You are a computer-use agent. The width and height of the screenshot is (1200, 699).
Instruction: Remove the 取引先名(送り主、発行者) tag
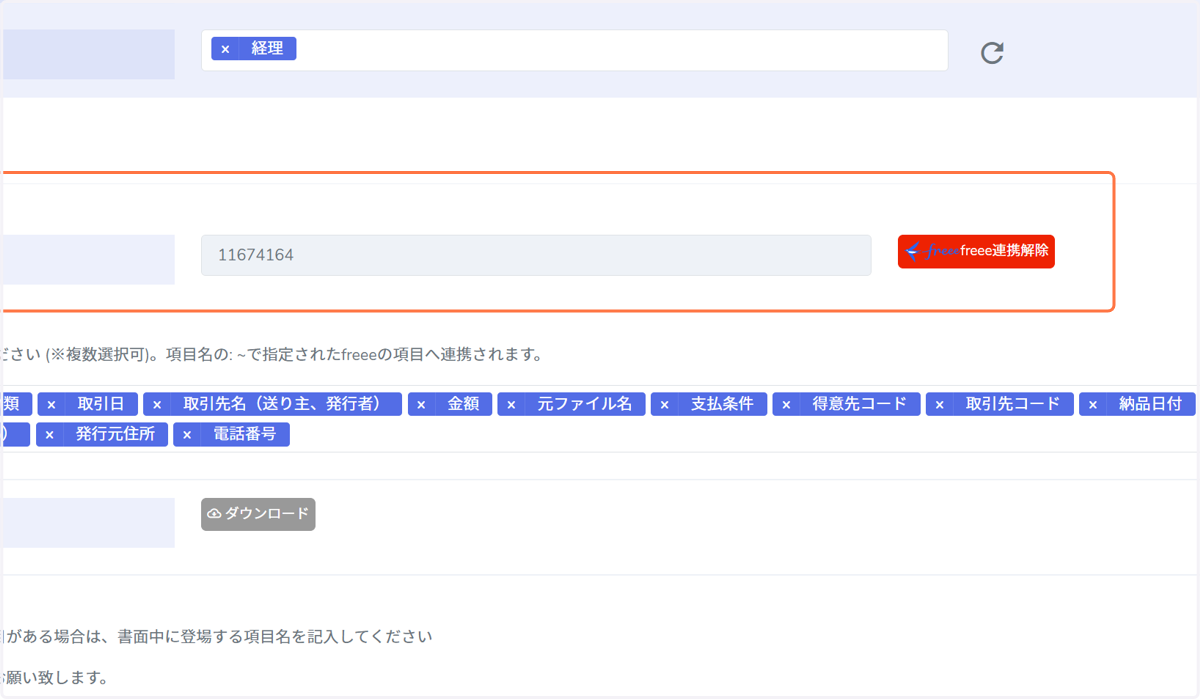coord(156,405)
